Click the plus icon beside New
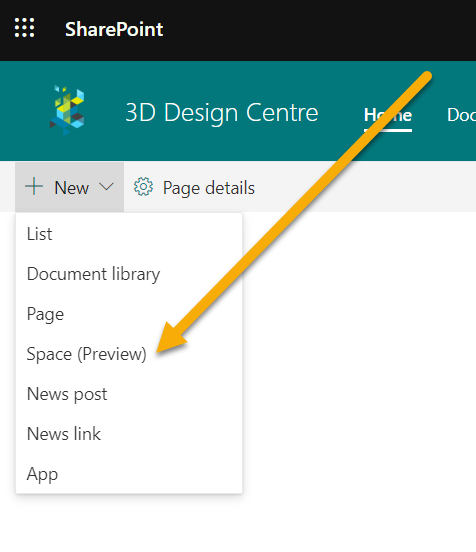 [34, 187]
